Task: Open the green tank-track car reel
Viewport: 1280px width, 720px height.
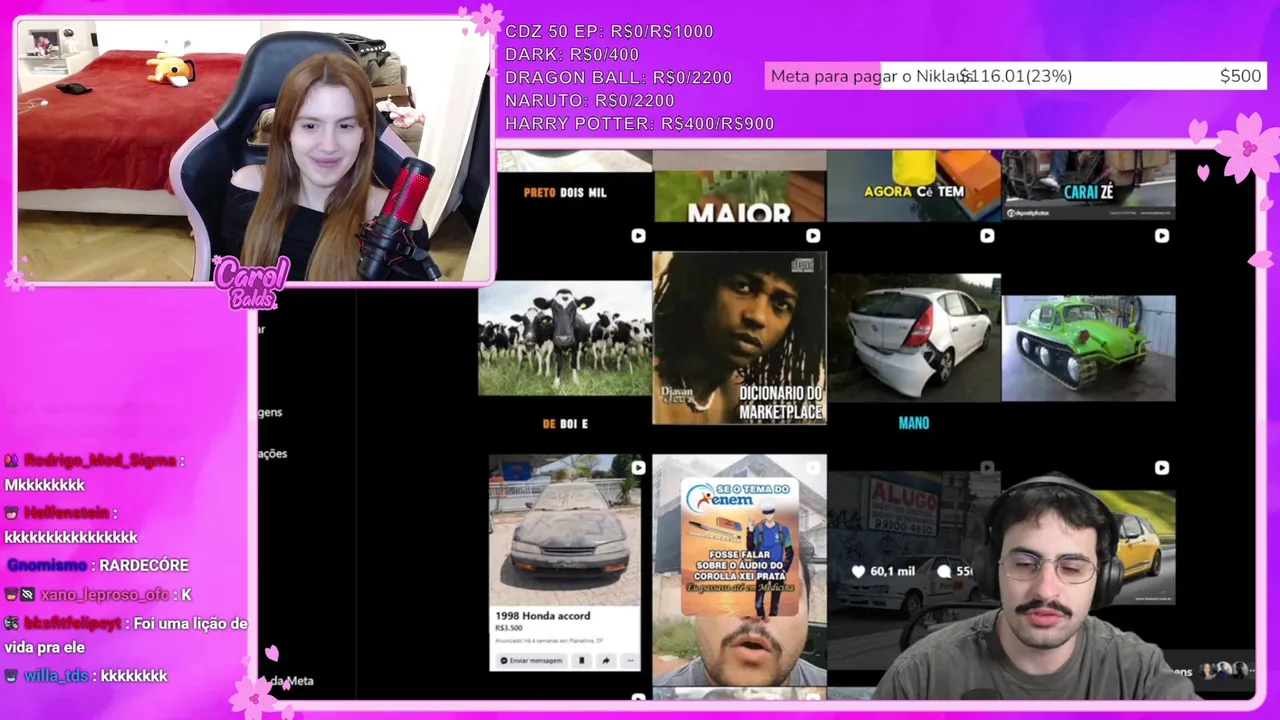Action: [1088, 347]
